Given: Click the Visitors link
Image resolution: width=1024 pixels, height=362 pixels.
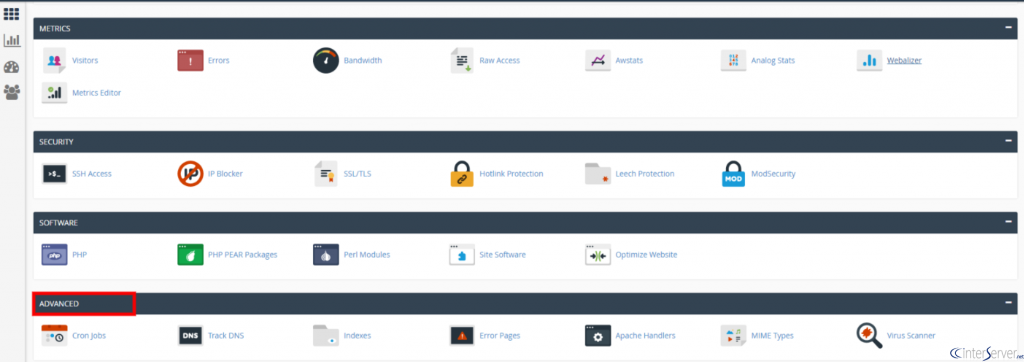Looking at the screenshot, I should click(85, 60).
